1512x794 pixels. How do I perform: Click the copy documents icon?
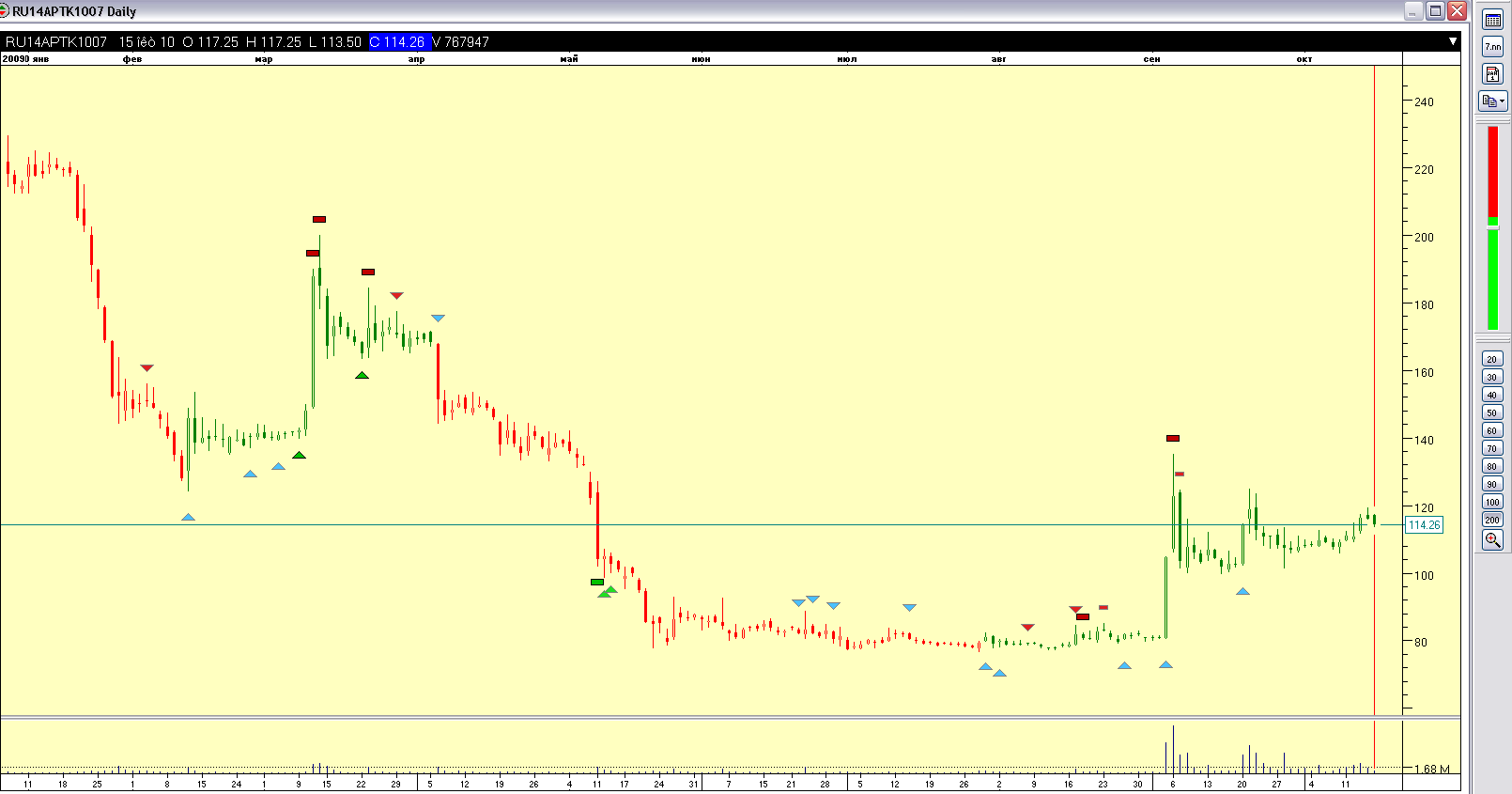click(x=1489, y=101)
